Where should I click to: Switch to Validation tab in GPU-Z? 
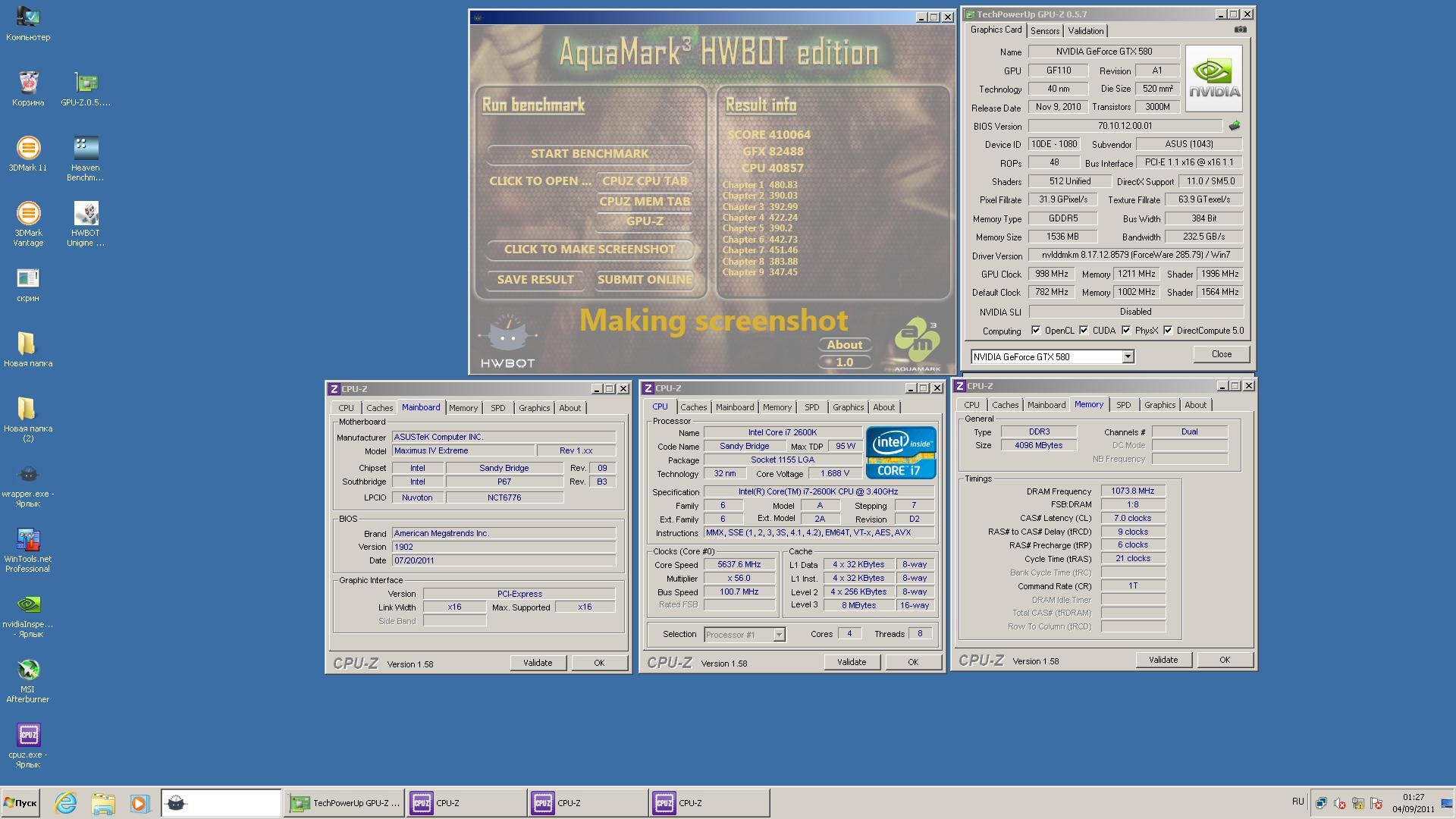pos(1085,31)
